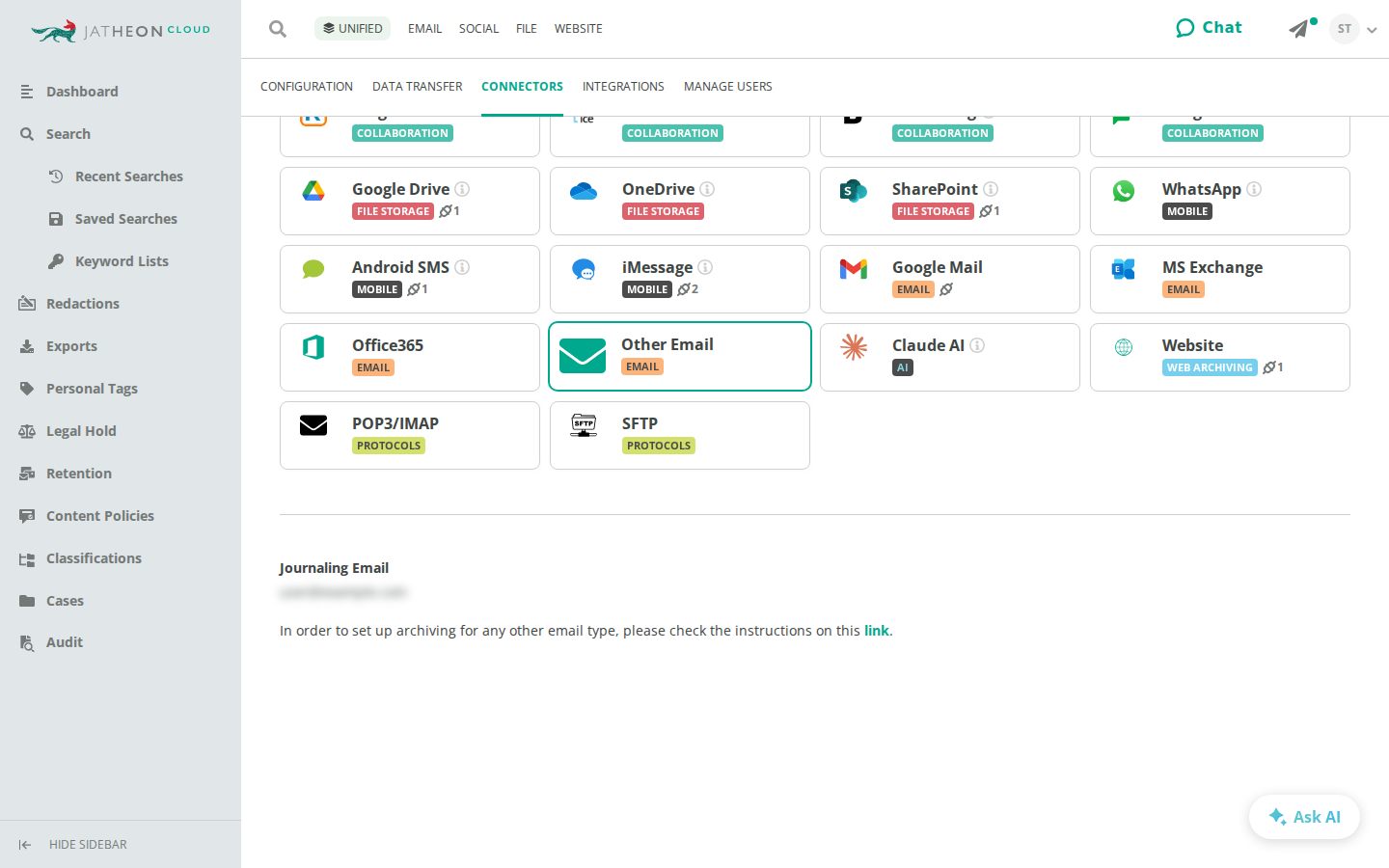Switch to the Website top filter
This screenshot has height=868, width=1389.
[579, 29]
